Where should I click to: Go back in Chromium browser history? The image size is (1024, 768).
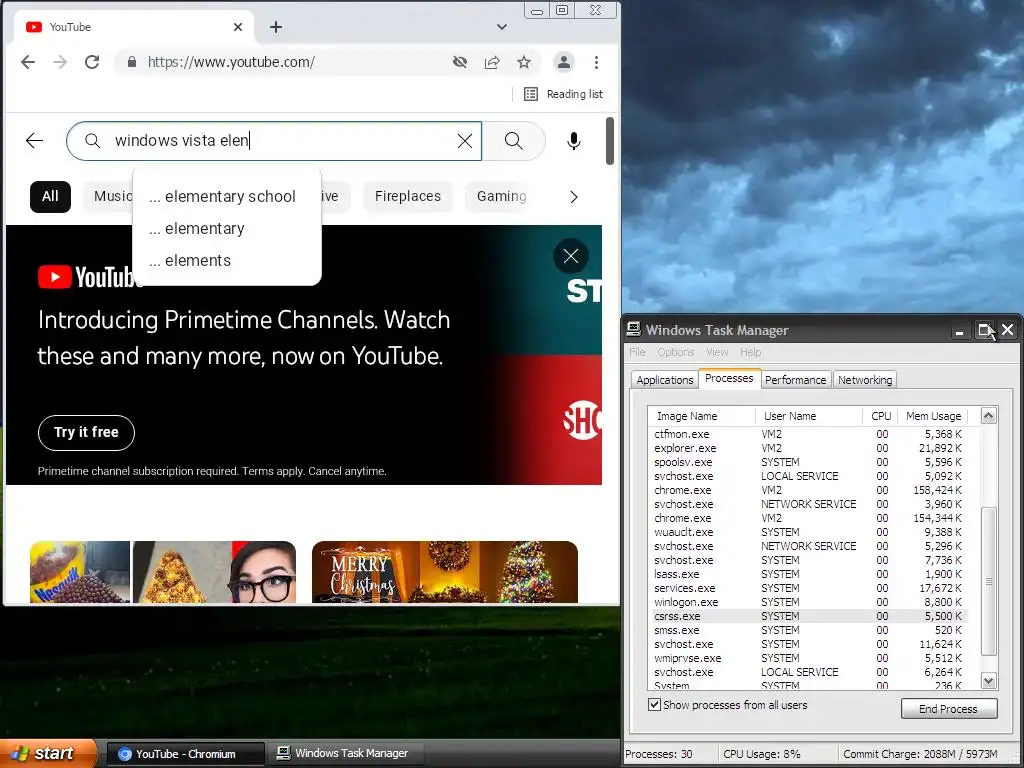click(x=28, y=62)
